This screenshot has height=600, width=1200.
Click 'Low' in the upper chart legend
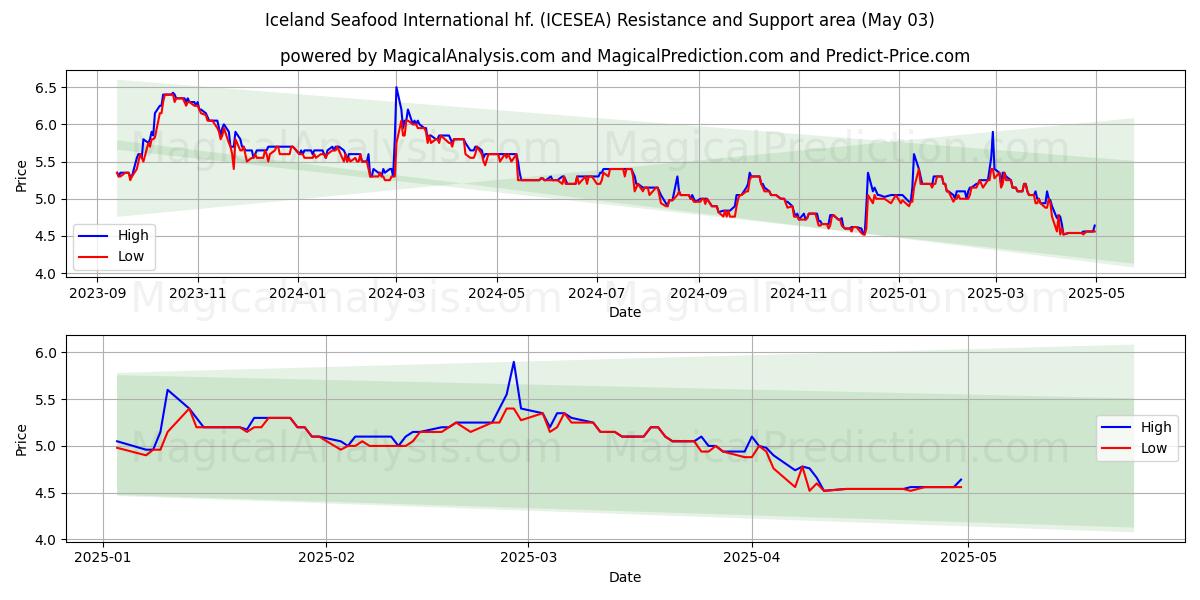(x=131, y=256)
